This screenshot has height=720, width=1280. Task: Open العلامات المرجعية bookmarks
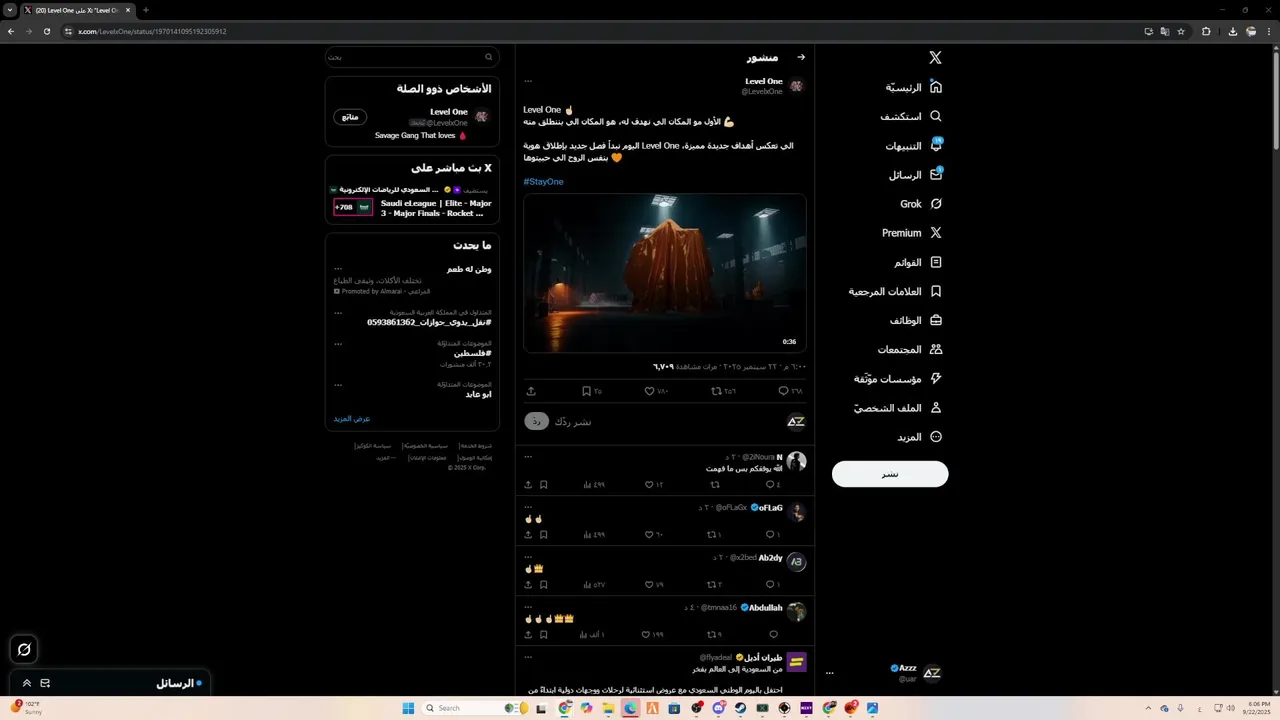pos(895,291)
